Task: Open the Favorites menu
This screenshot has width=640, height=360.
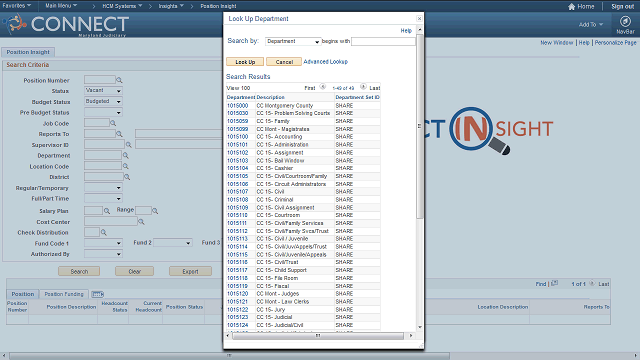Action: coord(16,6)
